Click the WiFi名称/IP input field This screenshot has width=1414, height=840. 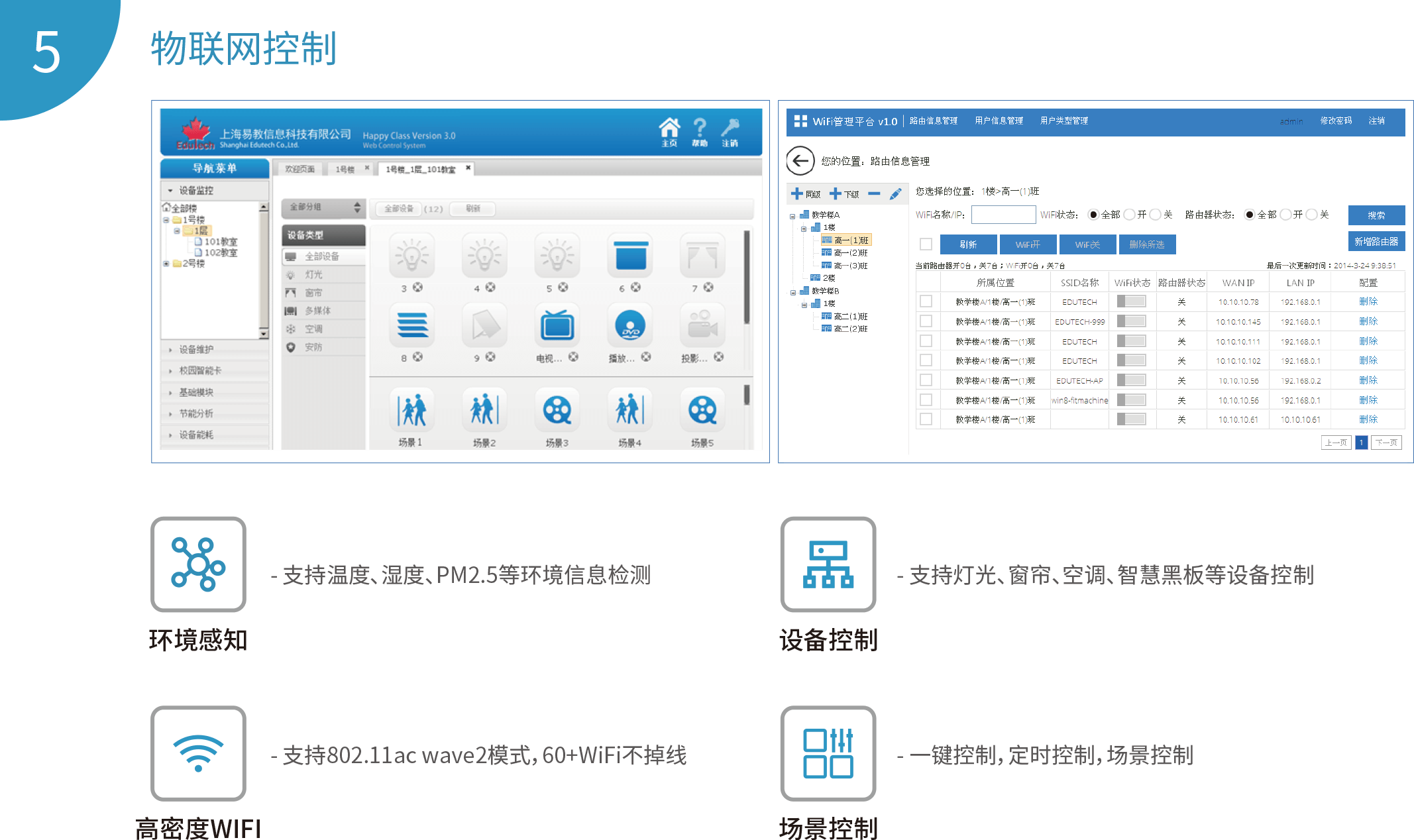(1003, 215)
